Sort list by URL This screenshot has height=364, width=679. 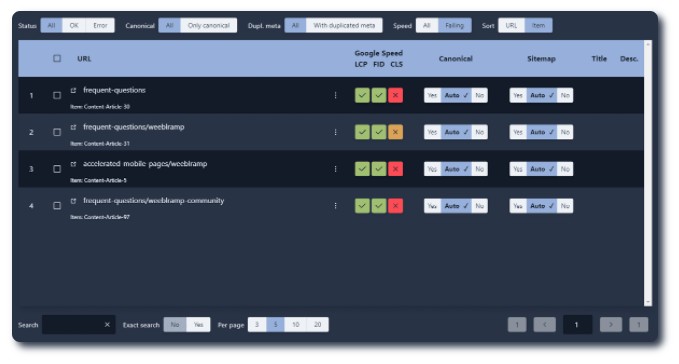click(511, 26)
